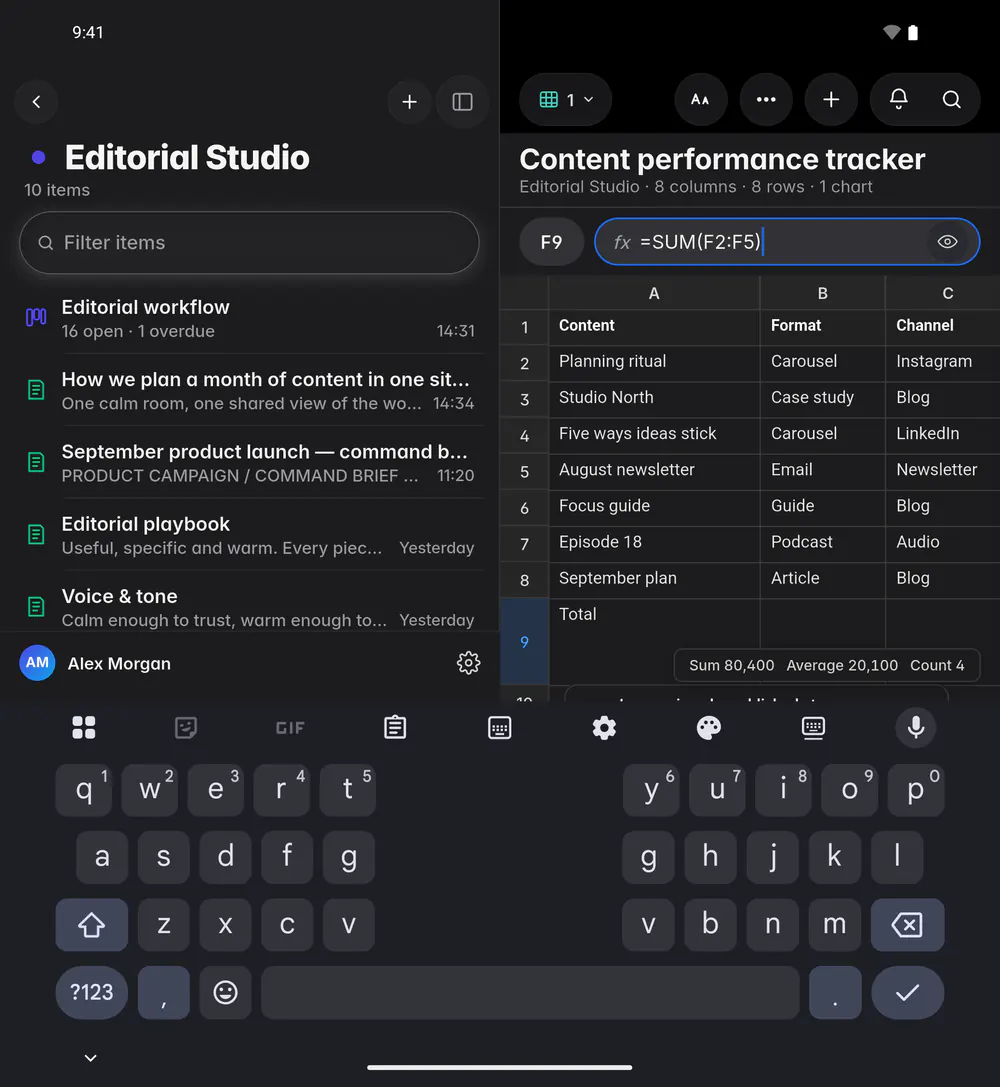Confirm entry with the checkmark key
The width and height of the screenshot is (1000, 1087).
pyautogui.click(x=907, y=992)
